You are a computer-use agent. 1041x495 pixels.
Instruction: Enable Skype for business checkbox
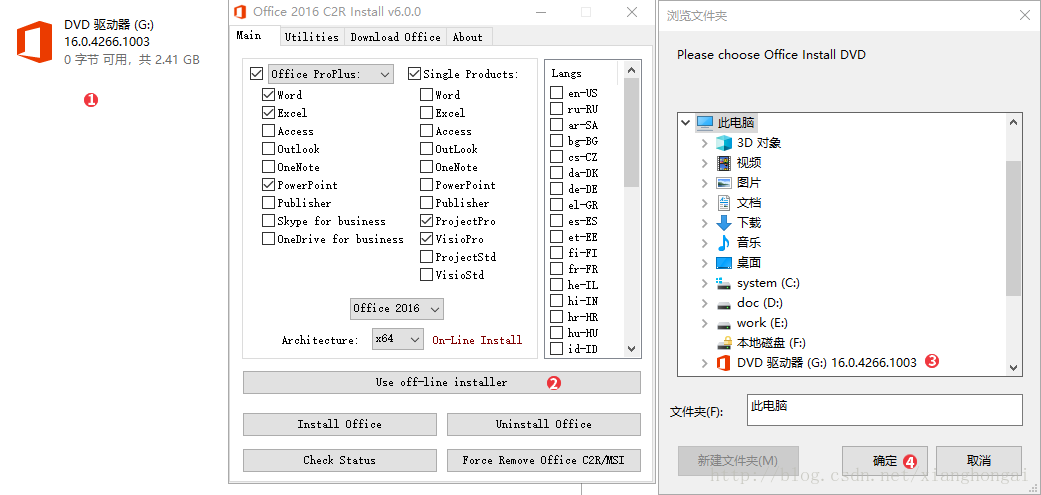(x=268, y=220)
